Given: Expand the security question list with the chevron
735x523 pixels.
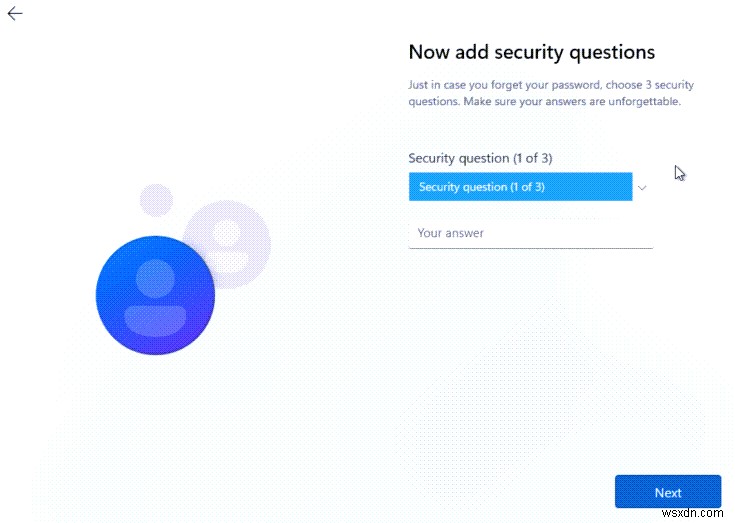Looking at the screenshot, I should (643, 187).
